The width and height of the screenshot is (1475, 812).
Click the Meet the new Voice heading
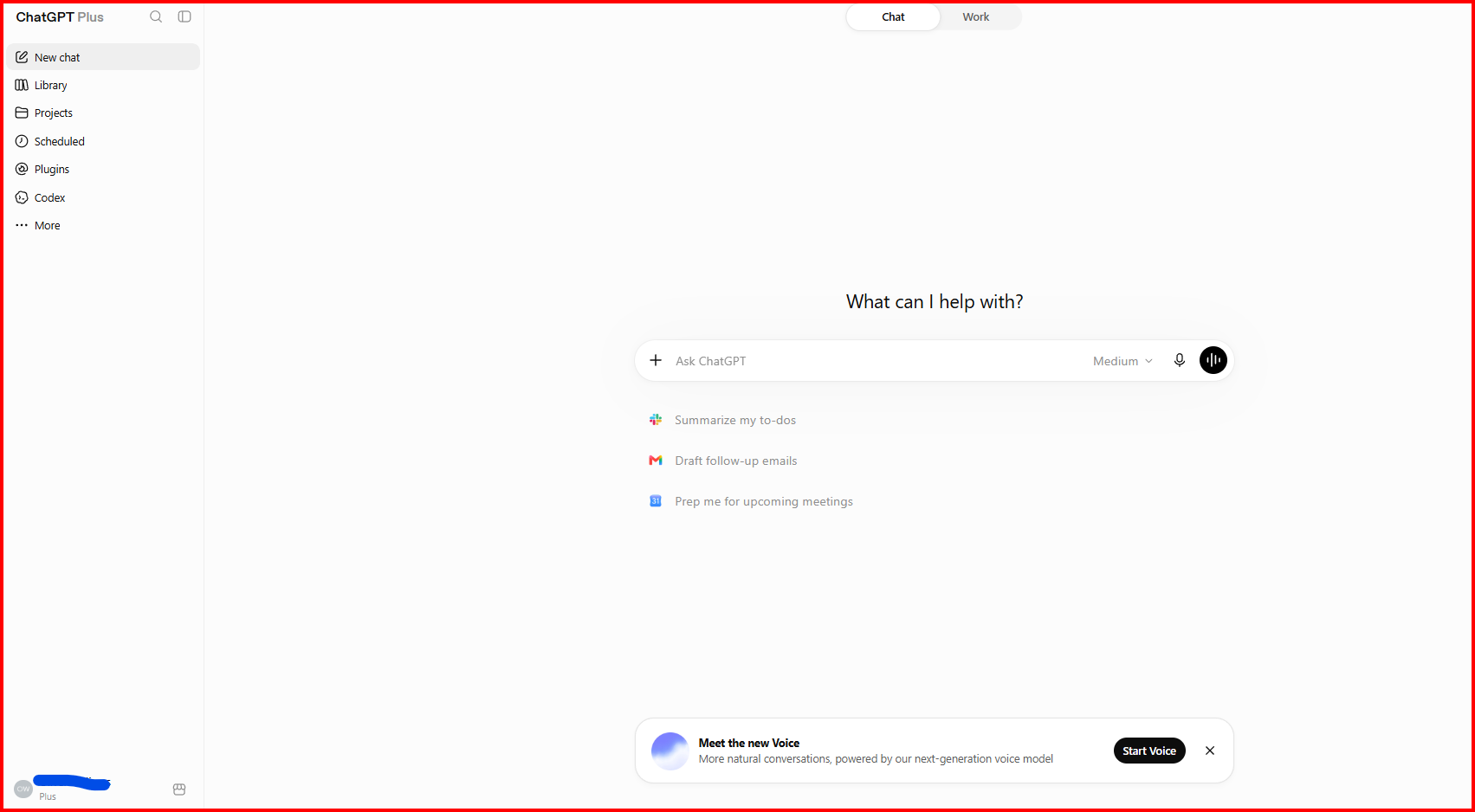[x=749, y=743]
